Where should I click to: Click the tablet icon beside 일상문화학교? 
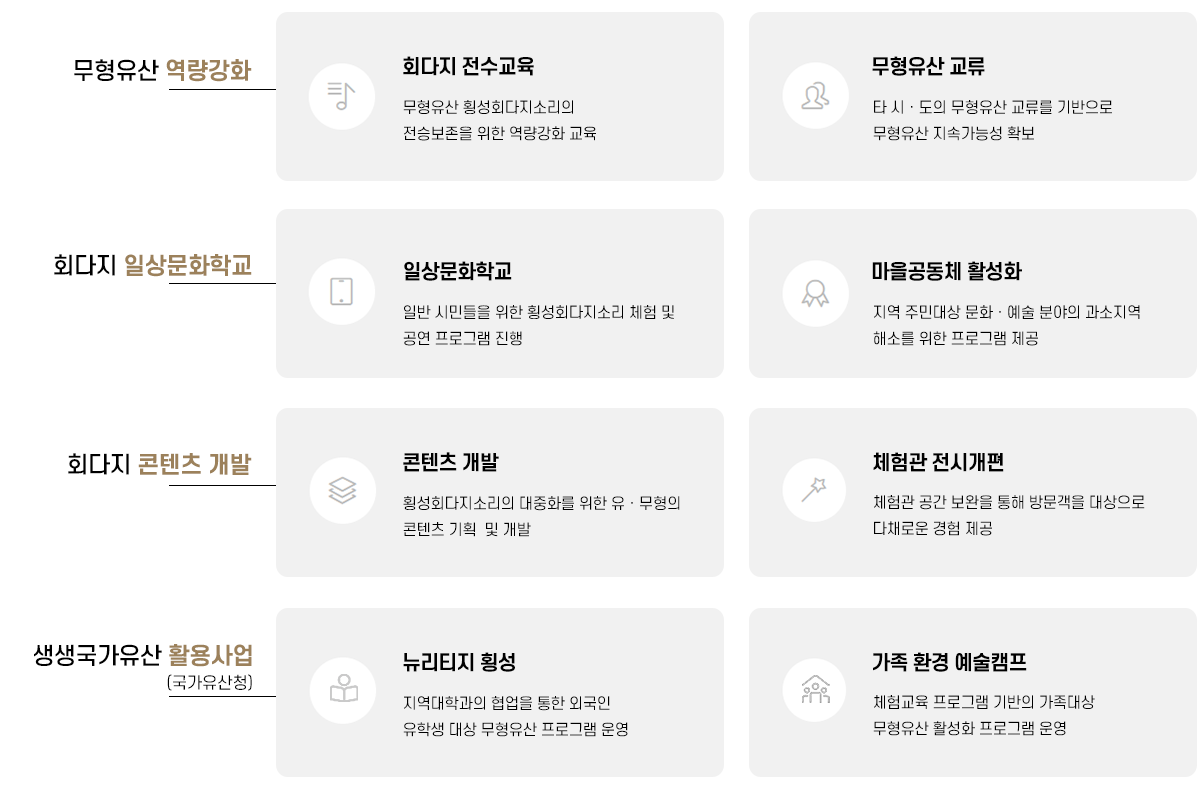point(342,291)
